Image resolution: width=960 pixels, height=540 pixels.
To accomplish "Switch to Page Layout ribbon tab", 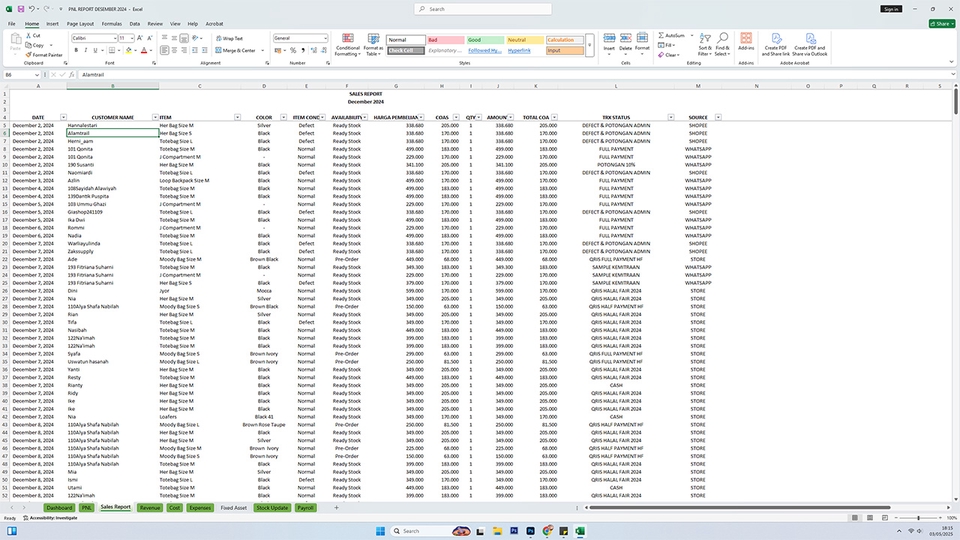I will [80, 24].
